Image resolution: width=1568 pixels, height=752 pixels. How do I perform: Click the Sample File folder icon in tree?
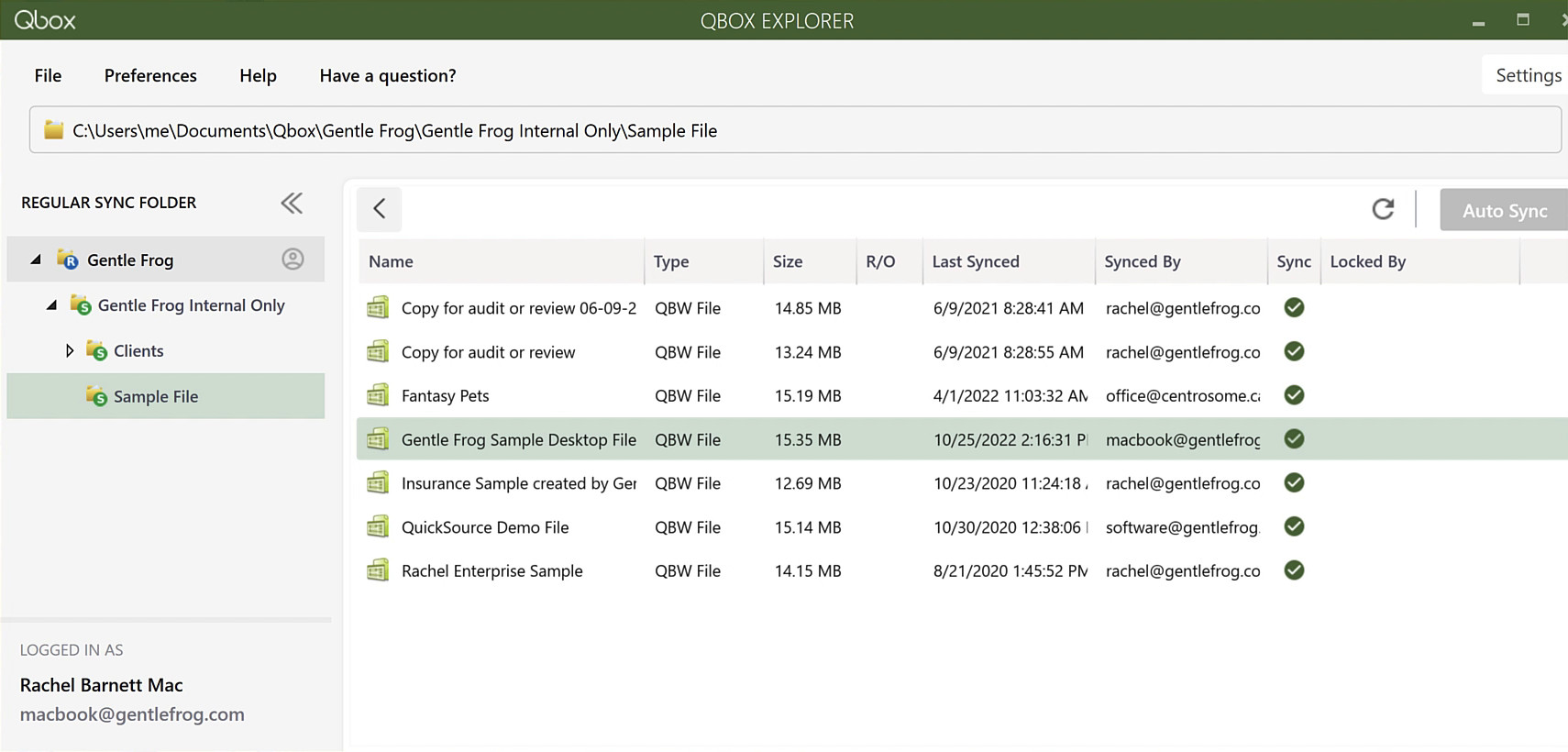(x=96, y=396)
